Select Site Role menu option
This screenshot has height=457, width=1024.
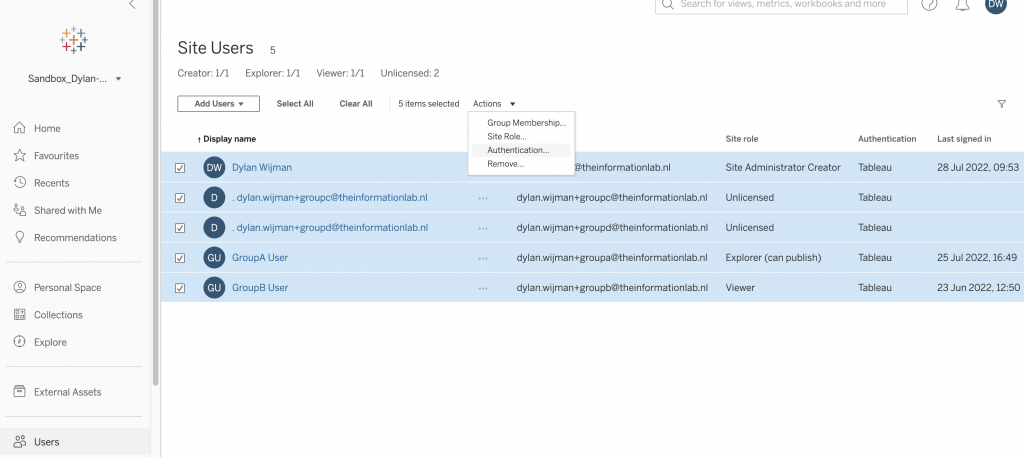[x=507, y=136]
